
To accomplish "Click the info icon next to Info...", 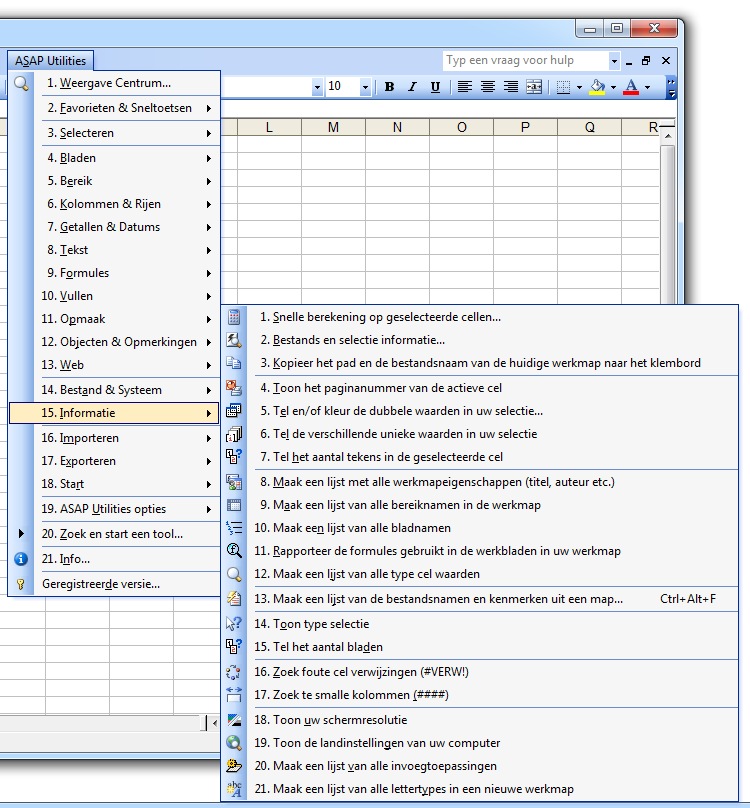I will 21,559.
